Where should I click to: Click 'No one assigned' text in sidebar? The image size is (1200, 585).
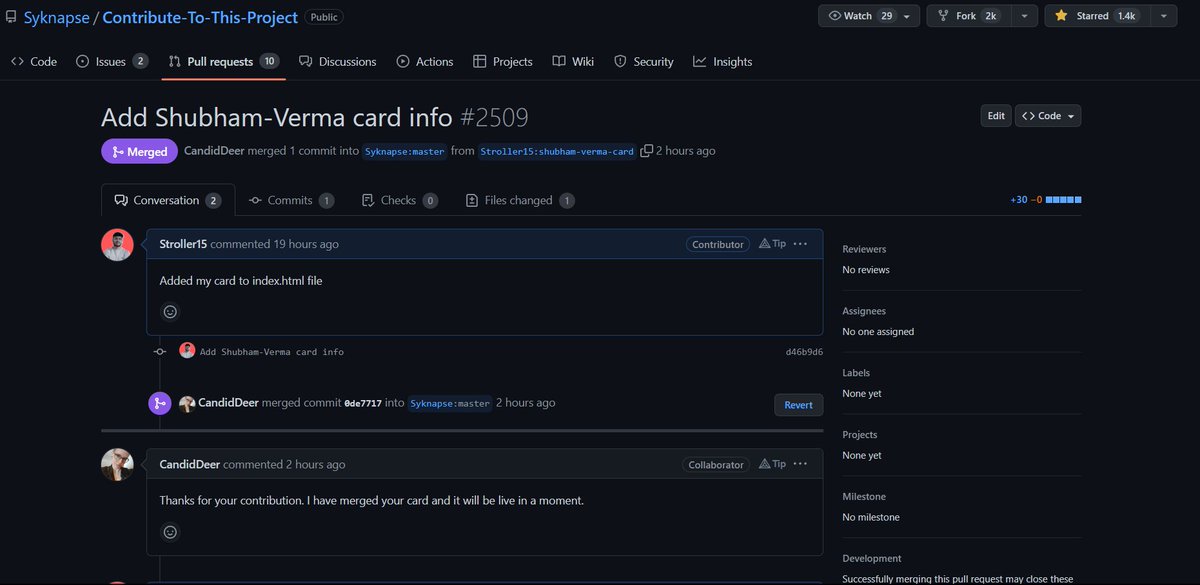pos(878,331)
